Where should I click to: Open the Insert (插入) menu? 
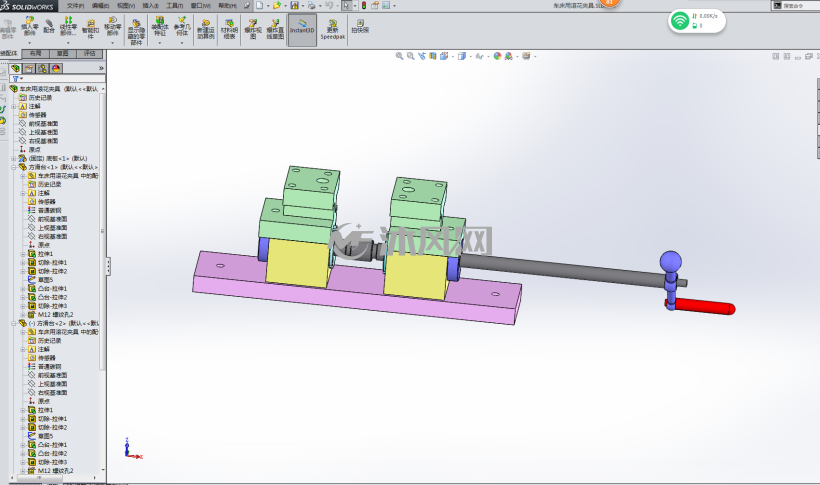click(151, 6)
